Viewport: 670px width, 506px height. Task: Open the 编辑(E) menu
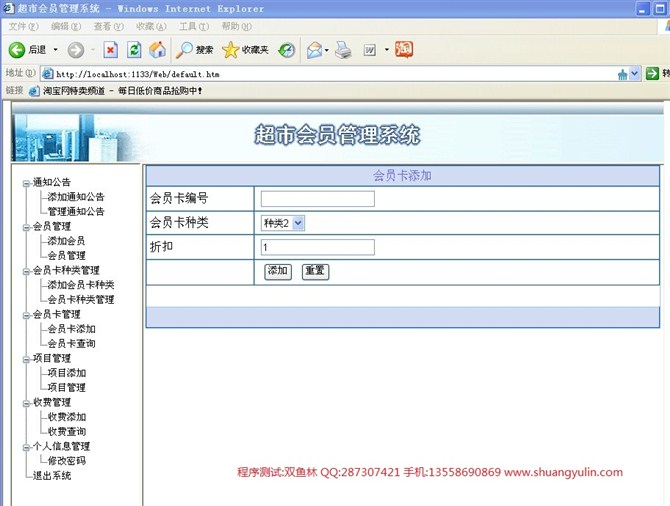click(66, 26)
